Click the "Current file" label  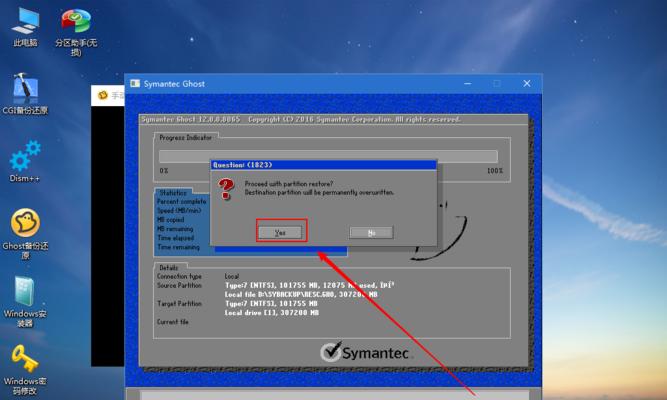coord(172,322)
